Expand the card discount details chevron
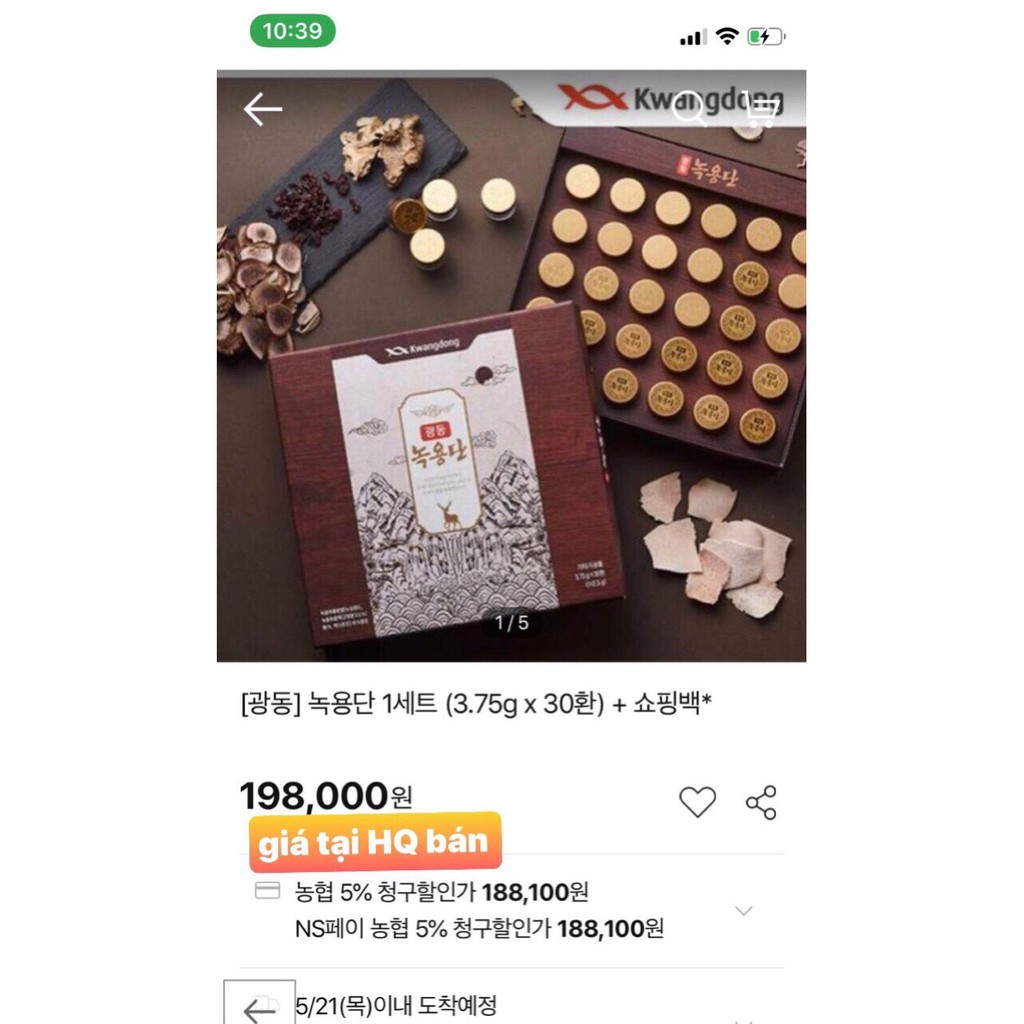1024x1024 pixels. point(743,911)
